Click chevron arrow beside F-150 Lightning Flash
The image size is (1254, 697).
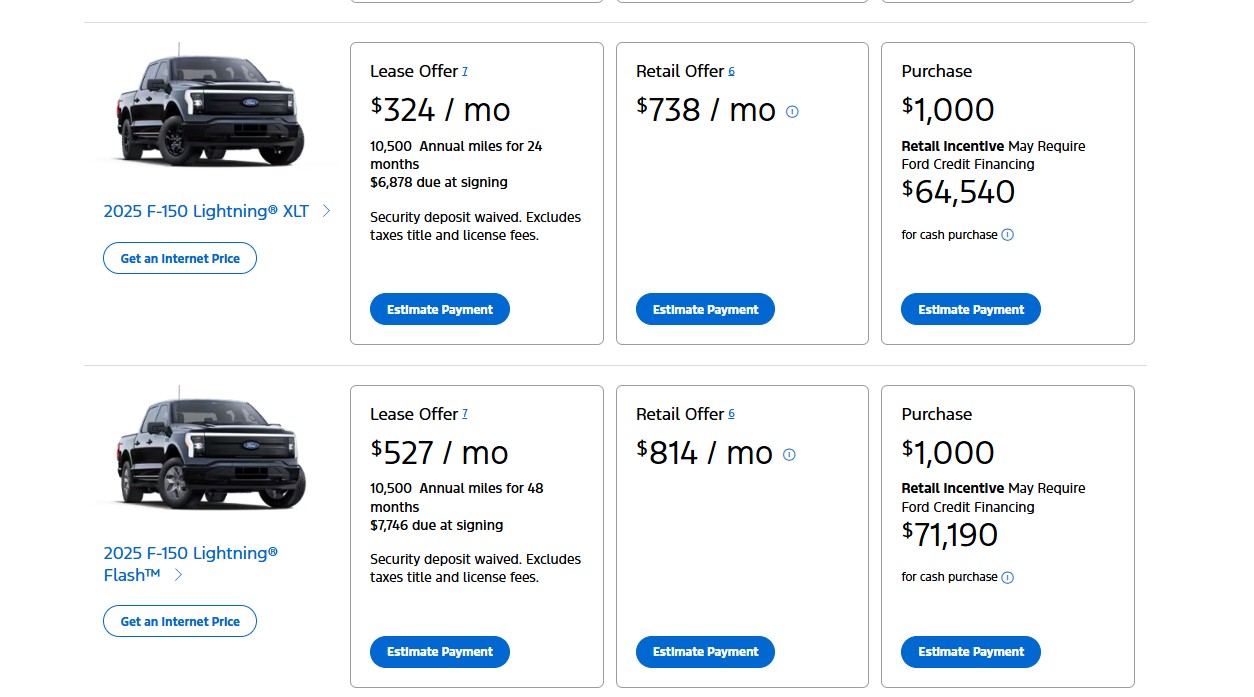click(178, 575)
